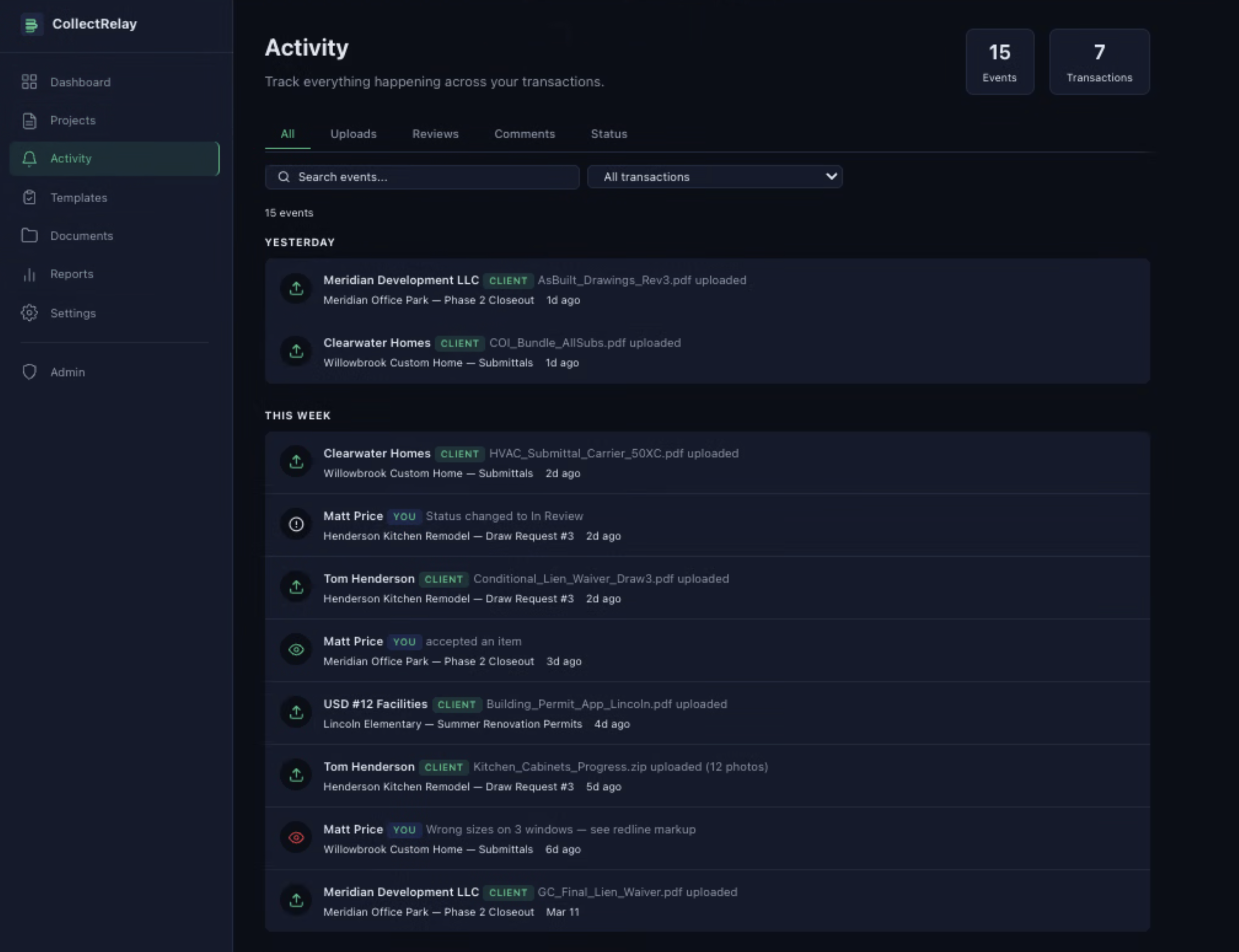Open Settings using the gear icon
1239x952 pixels.
[x=29, y=313]
